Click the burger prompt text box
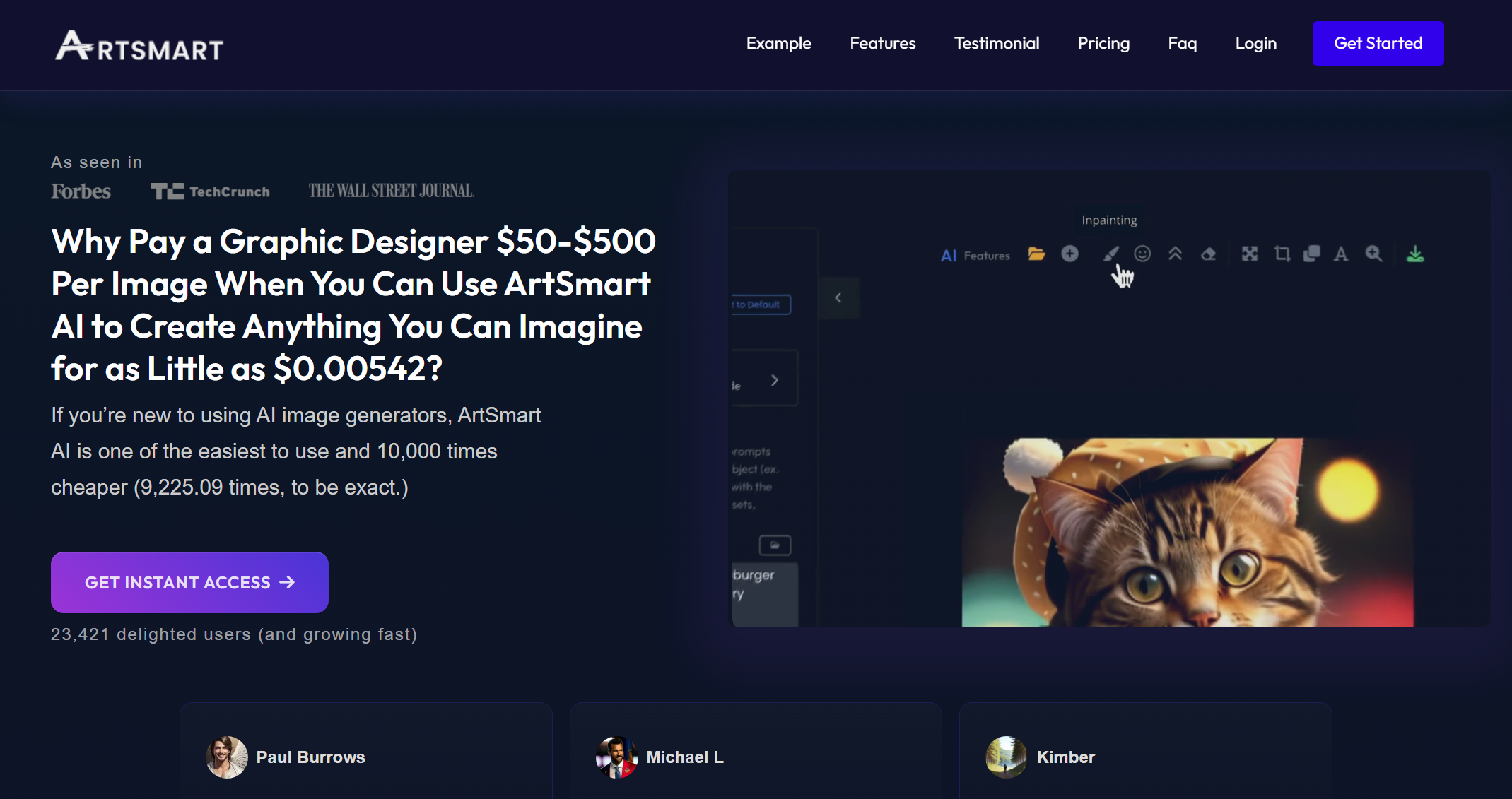The image size is (1512, 799). (x=765, y=594)
